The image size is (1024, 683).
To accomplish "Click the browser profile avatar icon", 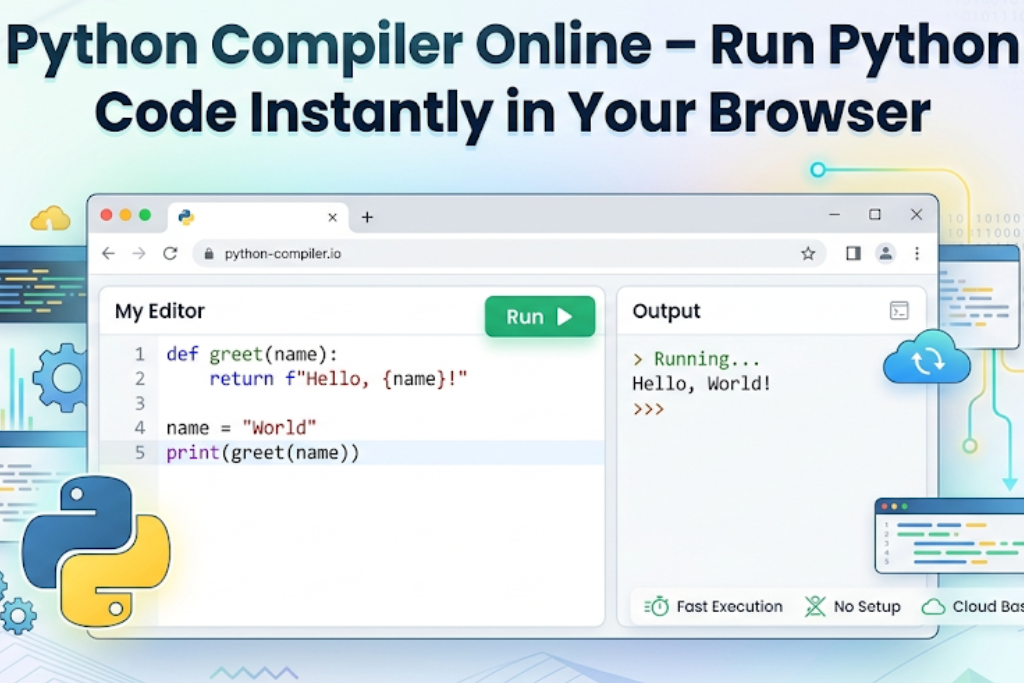I will click(886, 254).
